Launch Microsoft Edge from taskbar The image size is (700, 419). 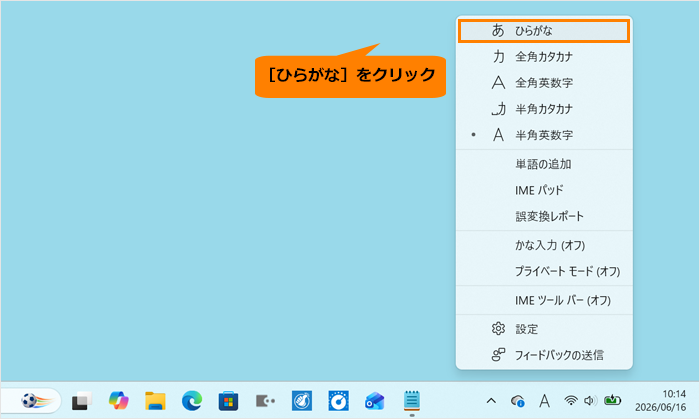tap(192, 401)
